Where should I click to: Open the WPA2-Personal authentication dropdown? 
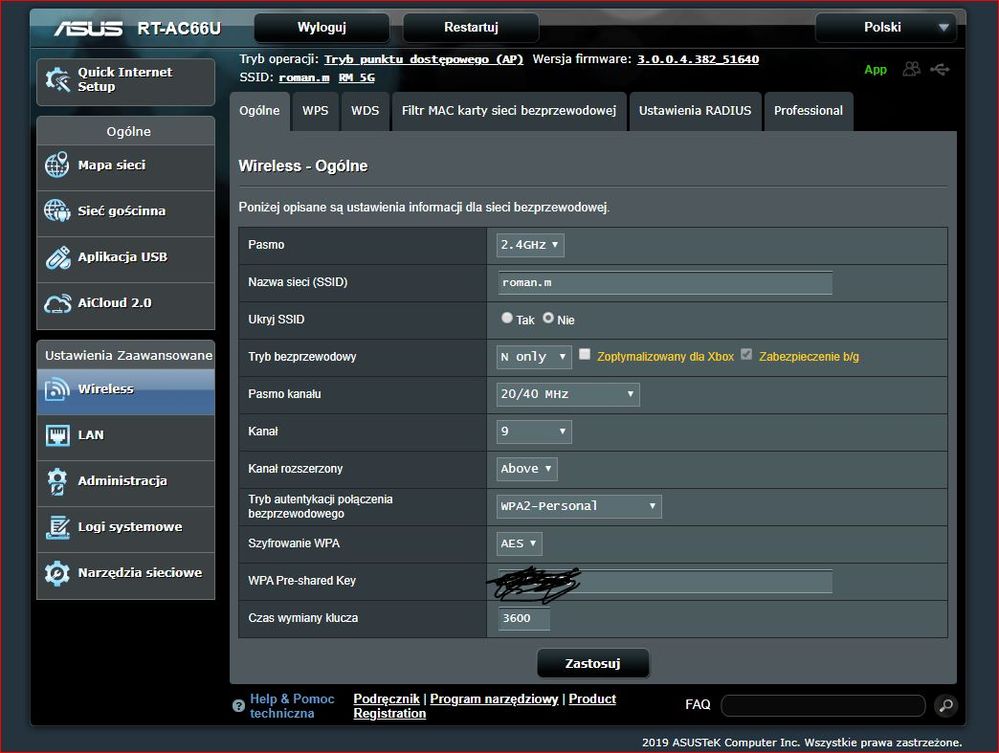579,506
